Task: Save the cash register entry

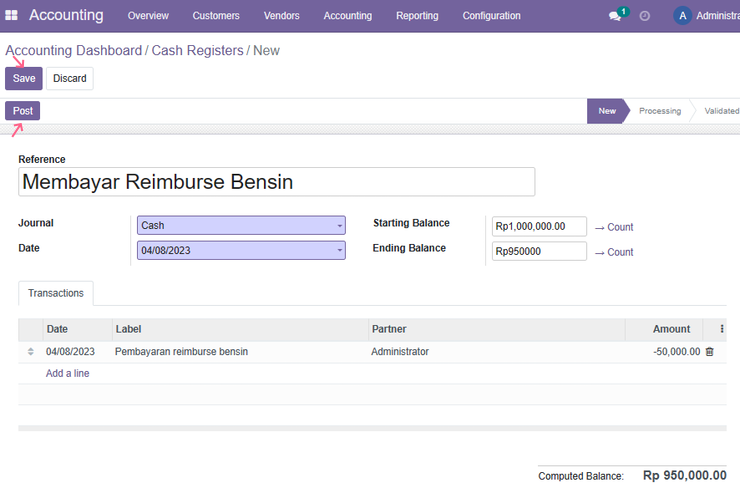Action: pyautogui.click(x=24, y=78)
